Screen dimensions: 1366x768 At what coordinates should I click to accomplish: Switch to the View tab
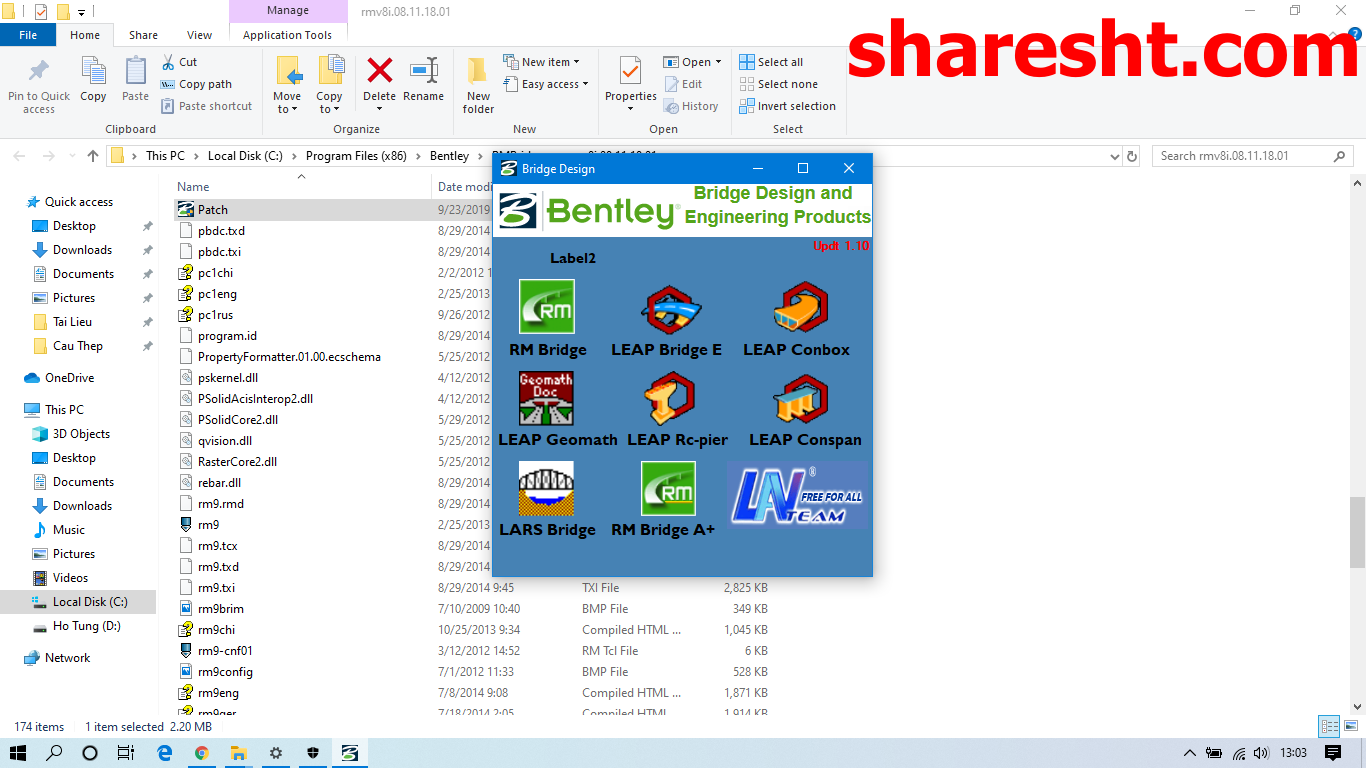200,35
